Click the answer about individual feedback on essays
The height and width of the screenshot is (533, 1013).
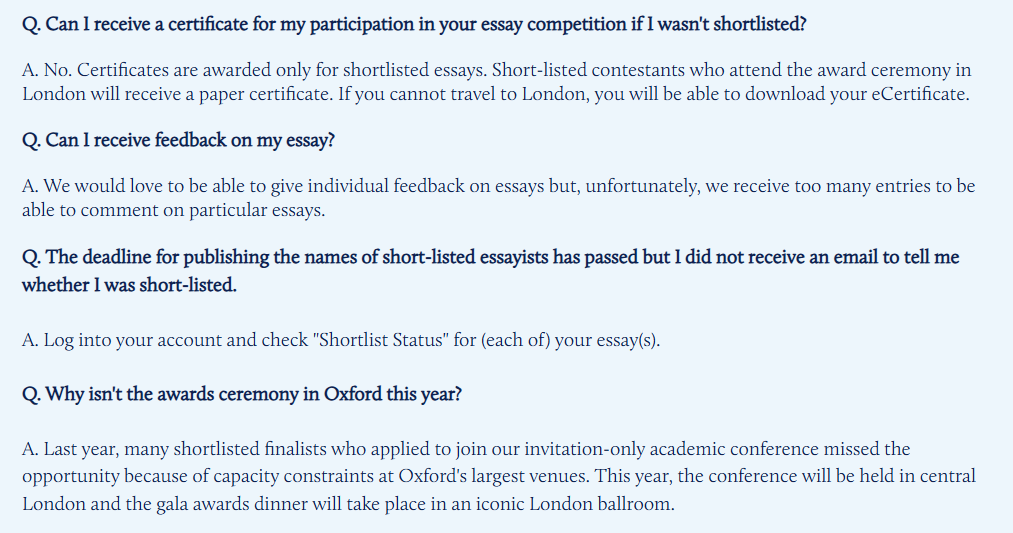pyautogui.click(x=498, y=198)
